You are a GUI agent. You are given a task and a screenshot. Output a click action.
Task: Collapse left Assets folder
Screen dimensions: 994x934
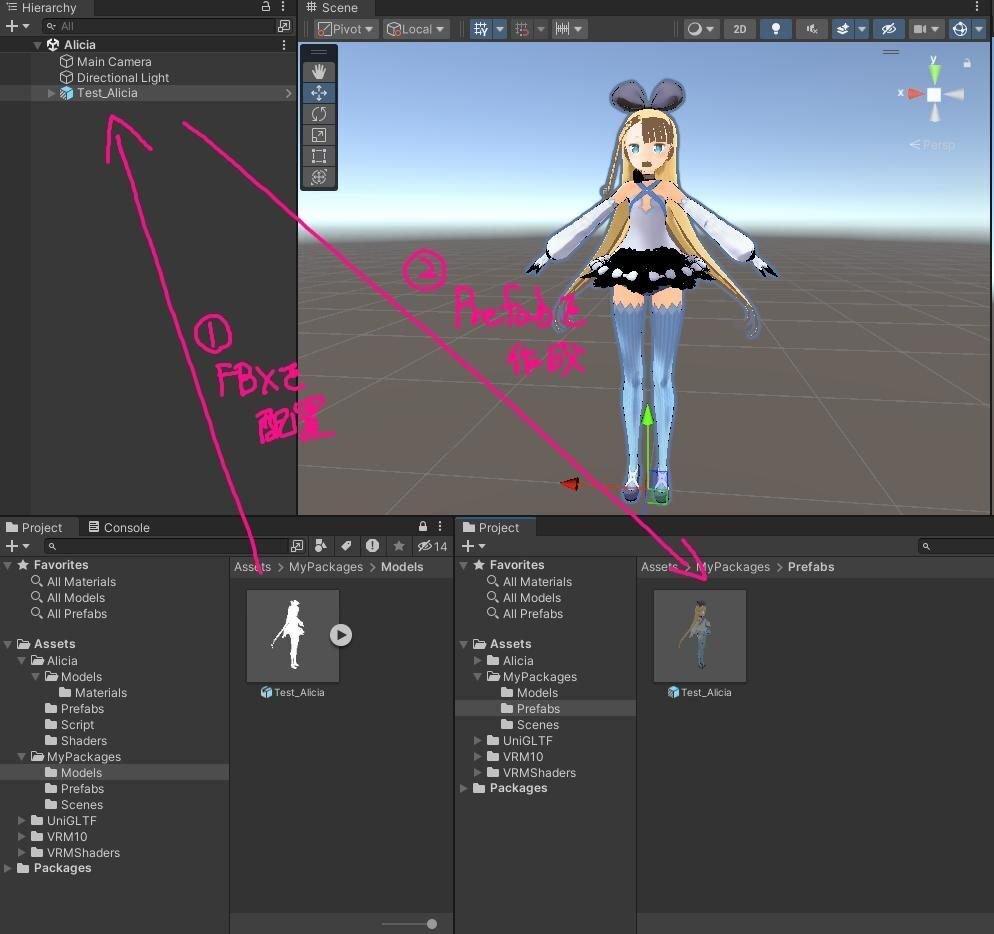coord(8,644)
